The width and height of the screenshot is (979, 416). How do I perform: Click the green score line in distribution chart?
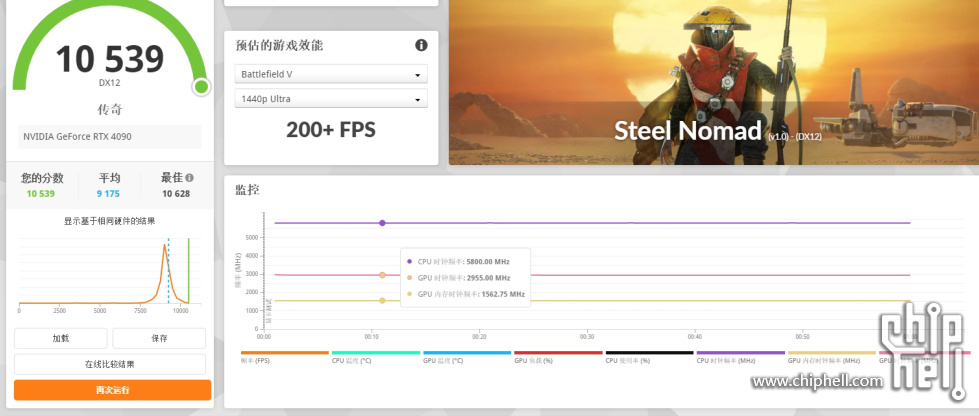[189, 270]
